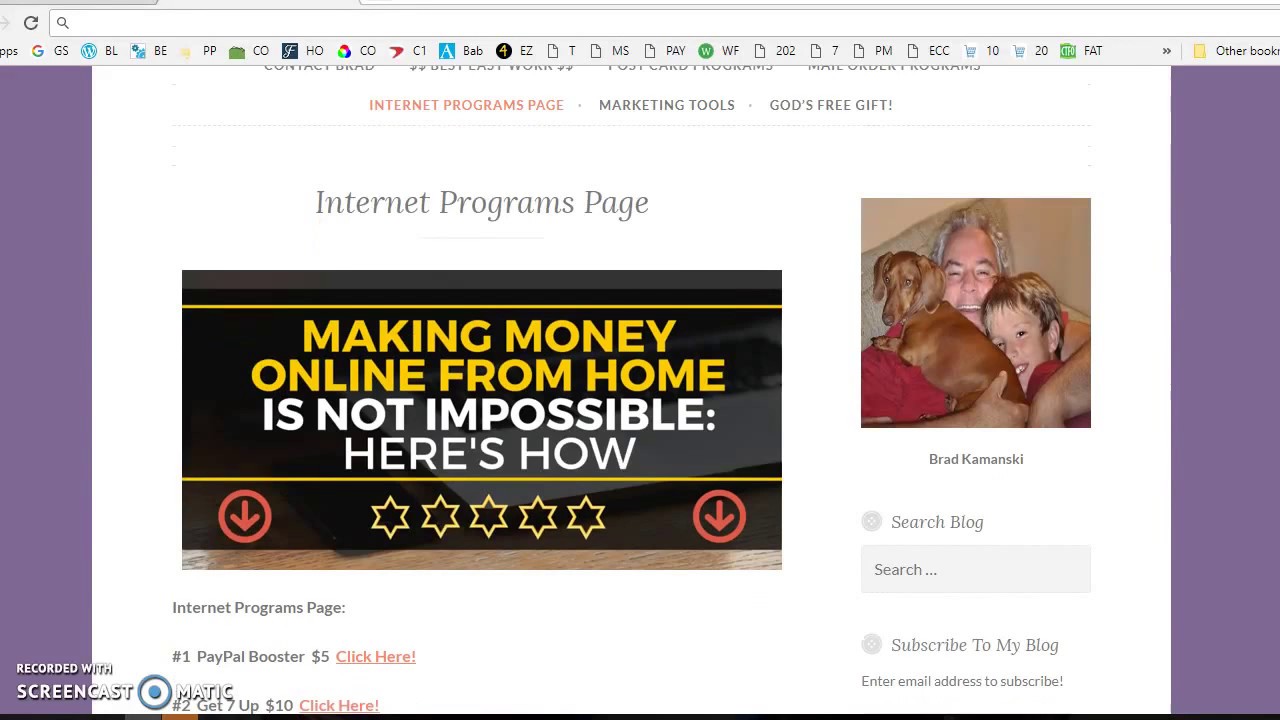The width and height of the screenshot is (1280, 720).
Task: Open the Bab bookmark
Action: (x=461, y=50)
